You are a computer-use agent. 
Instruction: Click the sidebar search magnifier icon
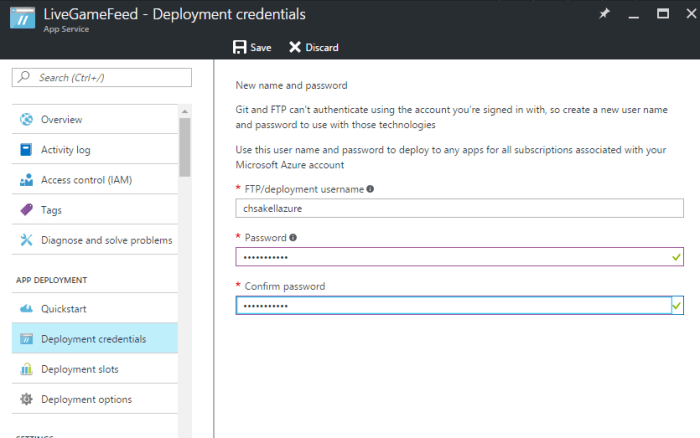click(x=24, y=77)
